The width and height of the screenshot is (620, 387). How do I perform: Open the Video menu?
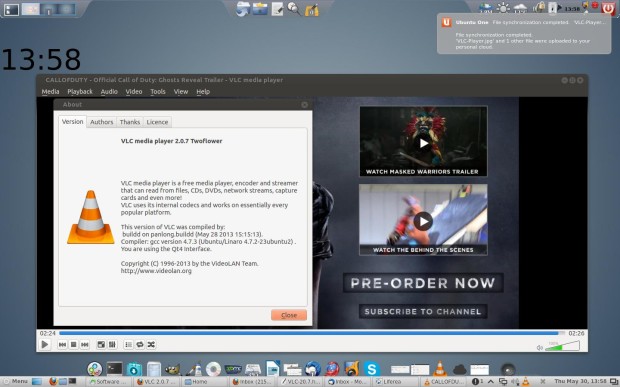click(134, 92)
